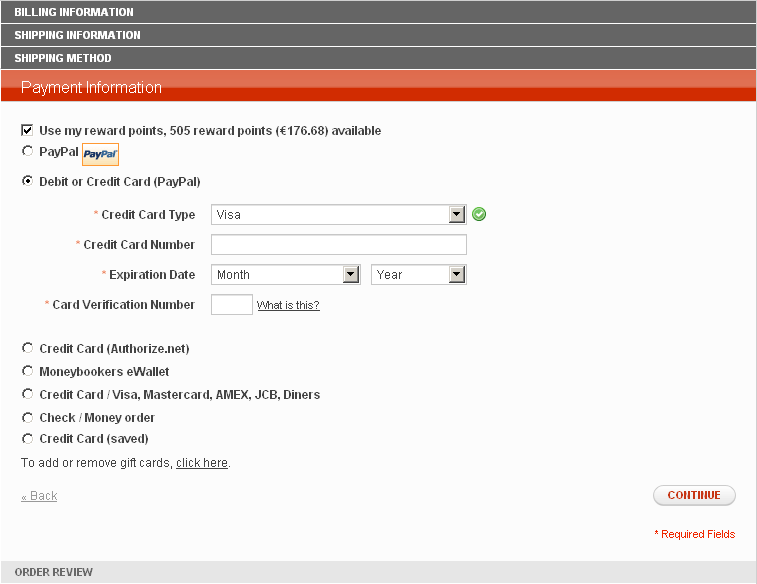Viewport: 757px width, 584px height.
Task: Focus the Credit Card Number field
Action: pyautogui.click(x=339, y=245)
